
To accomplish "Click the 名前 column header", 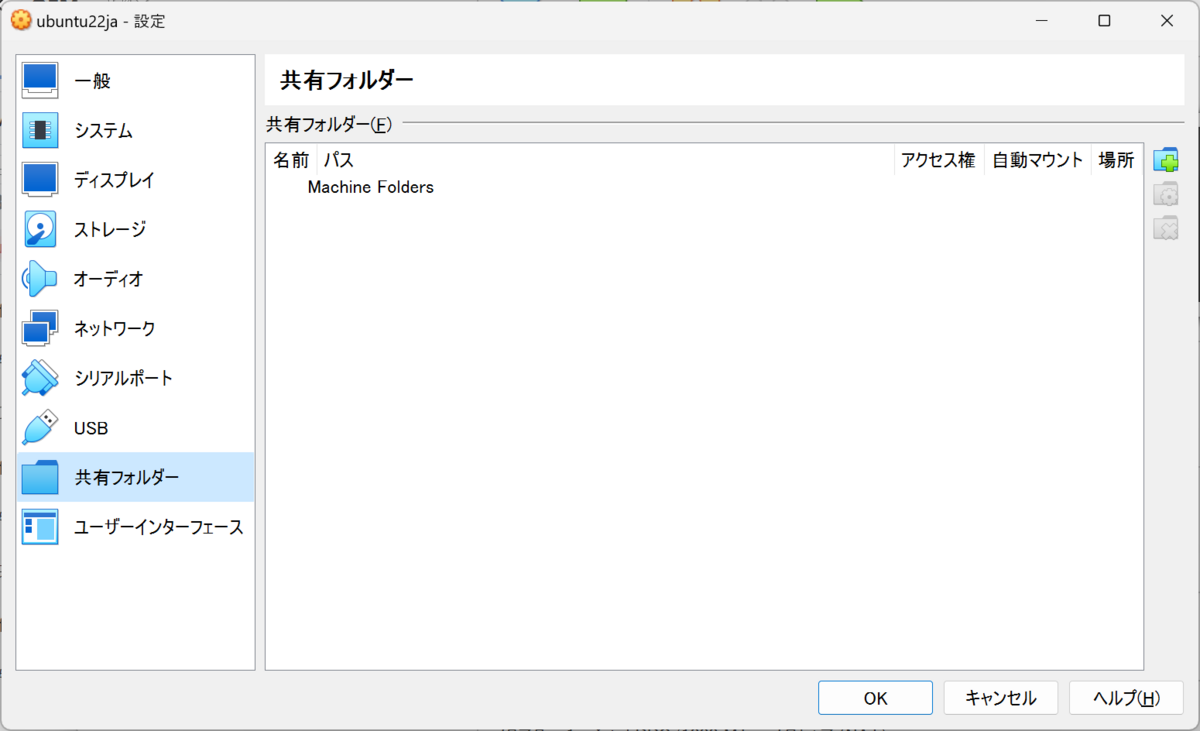I will click(x=292, y=160).
